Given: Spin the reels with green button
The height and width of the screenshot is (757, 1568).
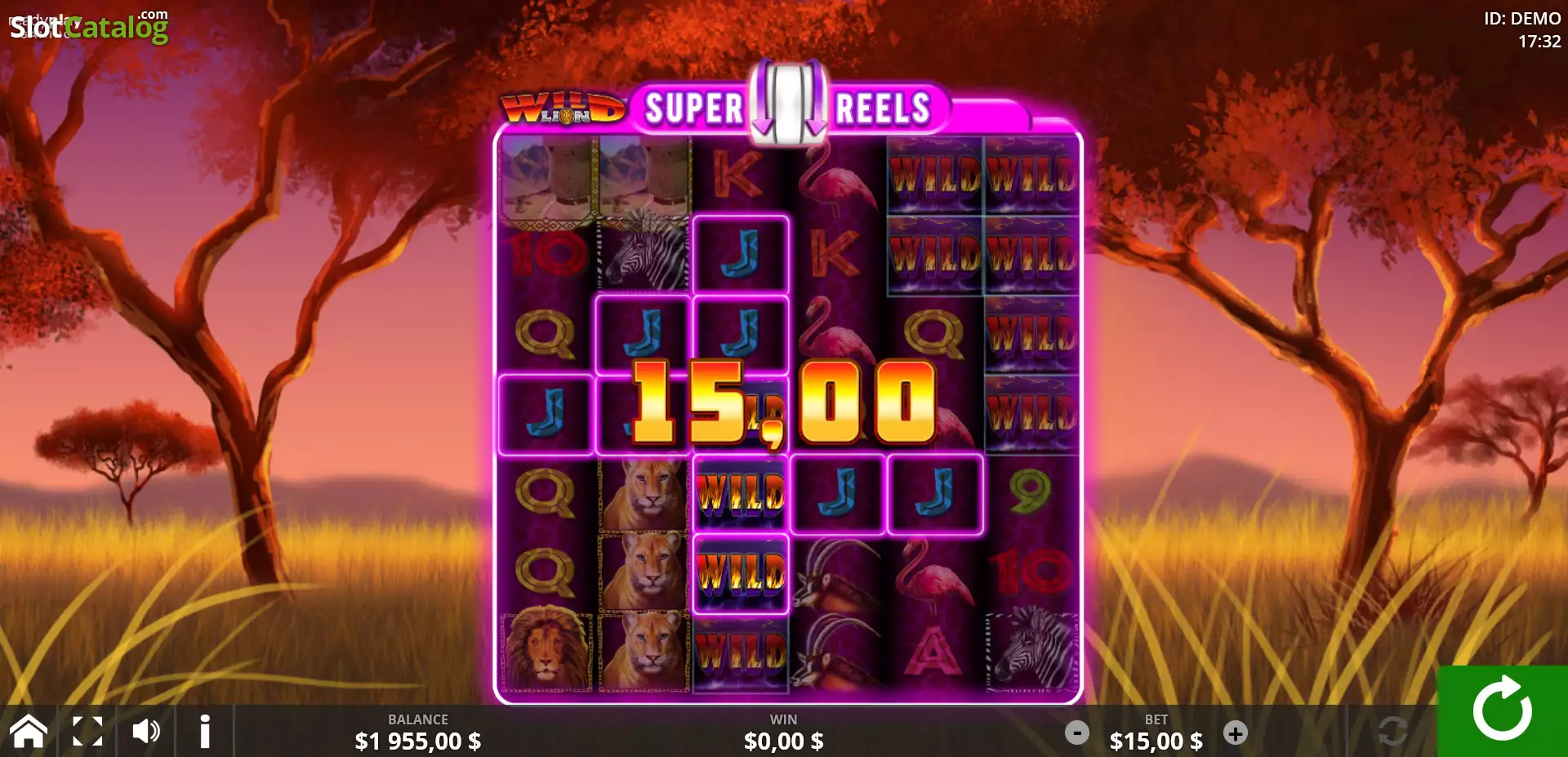Looking at the screenshot, I should (1502, 710).
